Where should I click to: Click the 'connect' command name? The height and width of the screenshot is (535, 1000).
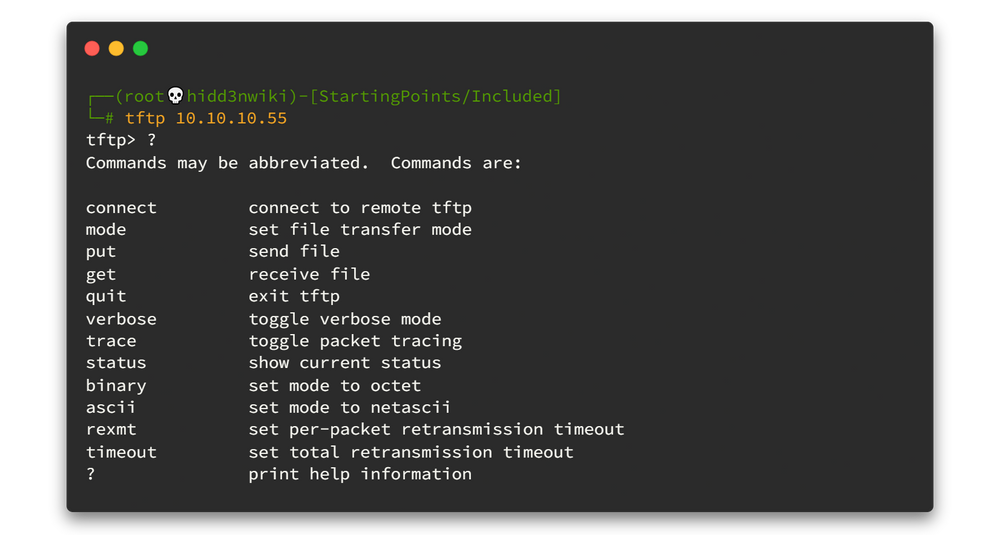point(121,208)
